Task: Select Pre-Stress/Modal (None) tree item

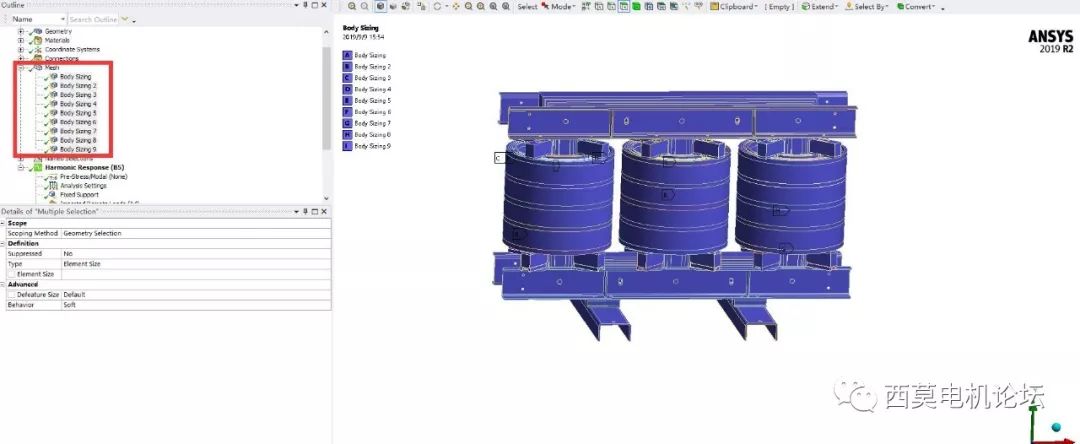Action: pos(93,176)
